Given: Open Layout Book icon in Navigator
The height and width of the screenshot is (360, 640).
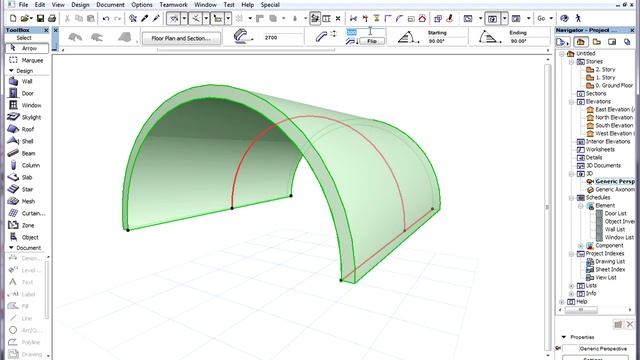Looking at the screenshot, I should point(612,42).
